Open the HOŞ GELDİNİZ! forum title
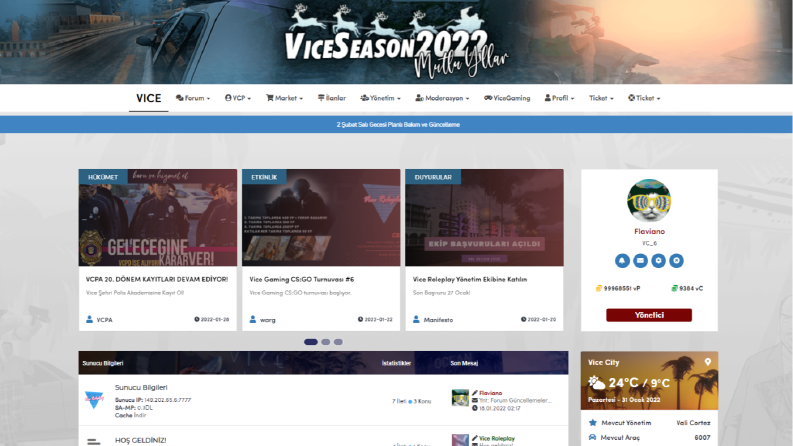Screen dimensions: 793x446 click(x=141, y=440)
